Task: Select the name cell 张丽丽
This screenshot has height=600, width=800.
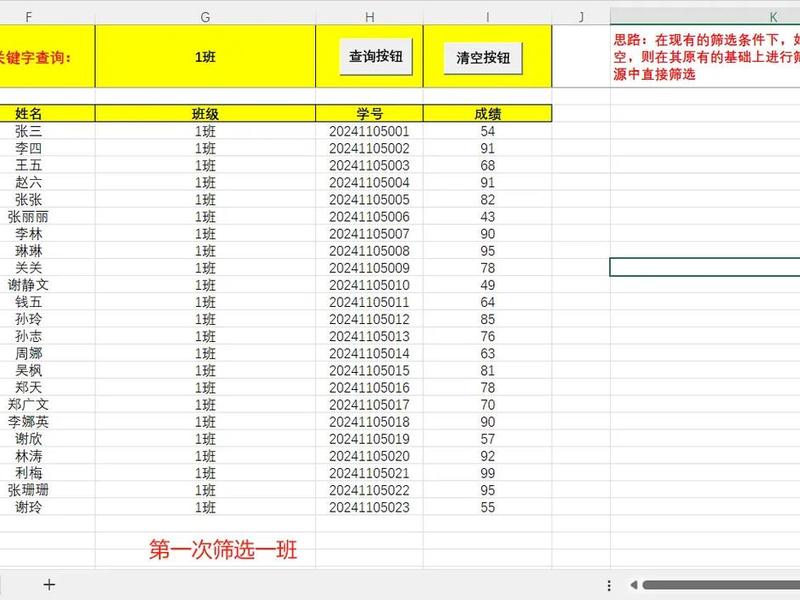Action: 47,216
